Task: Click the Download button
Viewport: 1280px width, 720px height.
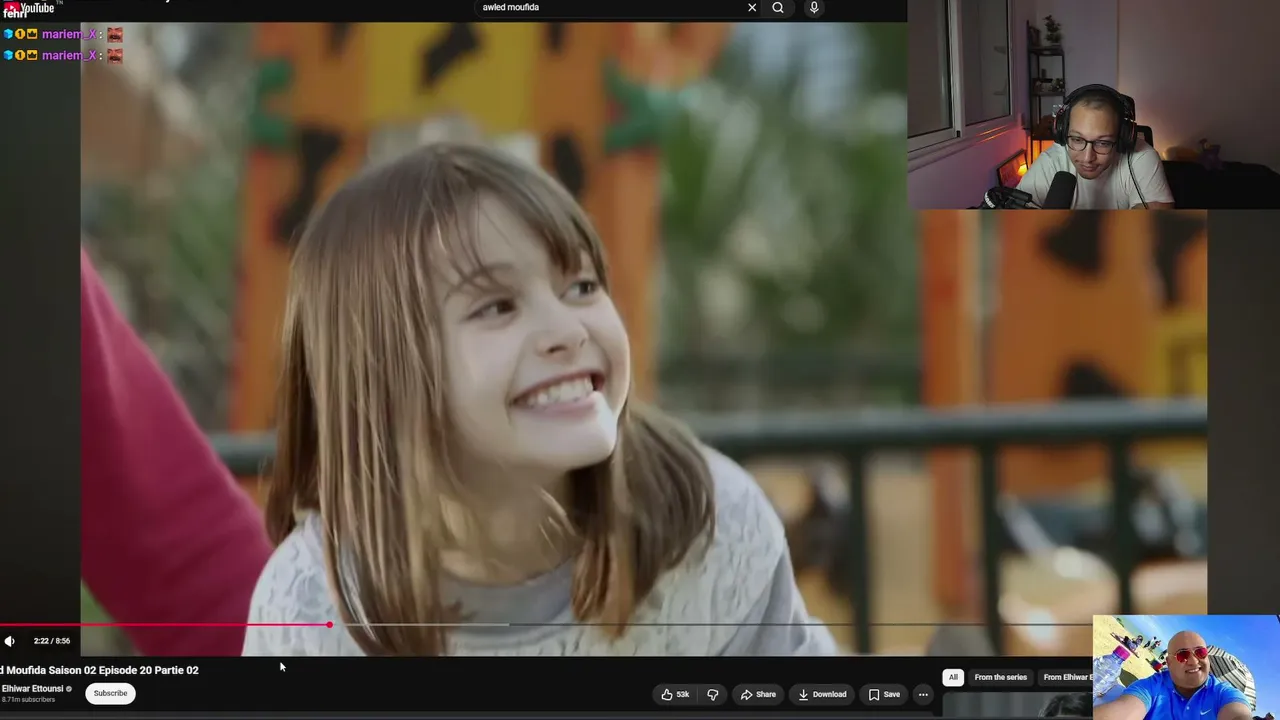Action: coord(822,694)
